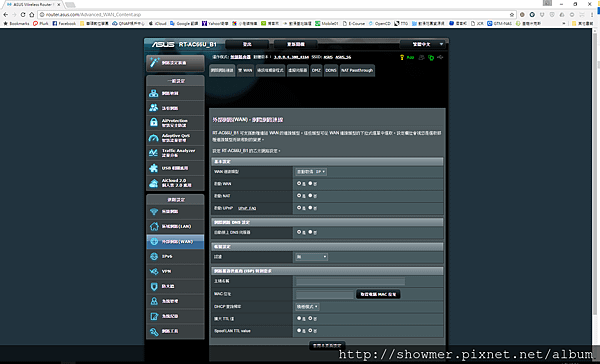Open the Guest Network sidebar icon

tap(153, 108)
